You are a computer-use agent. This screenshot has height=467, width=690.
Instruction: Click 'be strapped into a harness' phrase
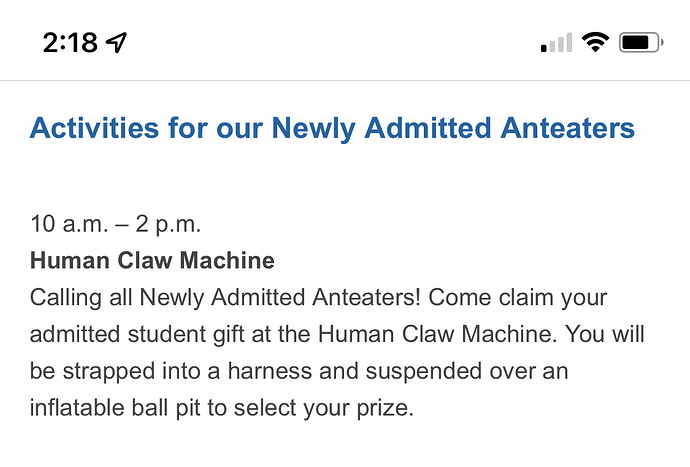pos(171,371)
